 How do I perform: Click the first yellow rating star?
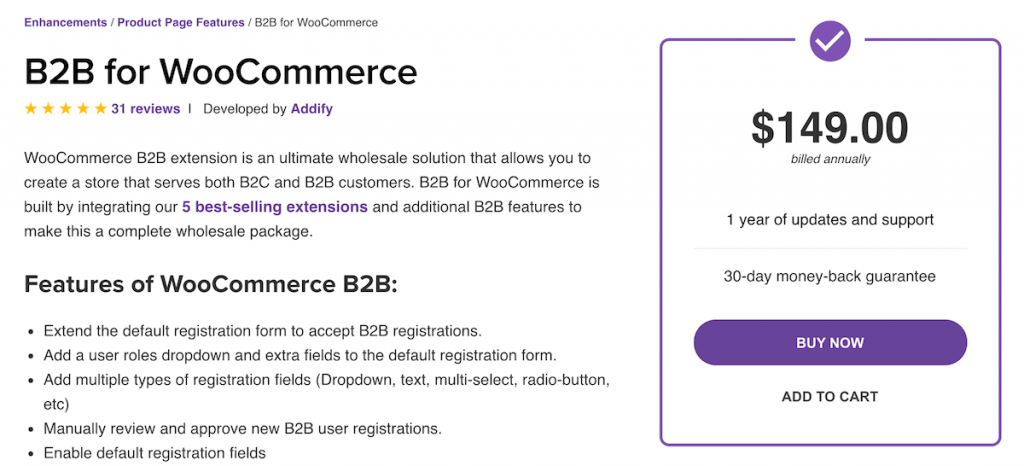click(31, 108)
